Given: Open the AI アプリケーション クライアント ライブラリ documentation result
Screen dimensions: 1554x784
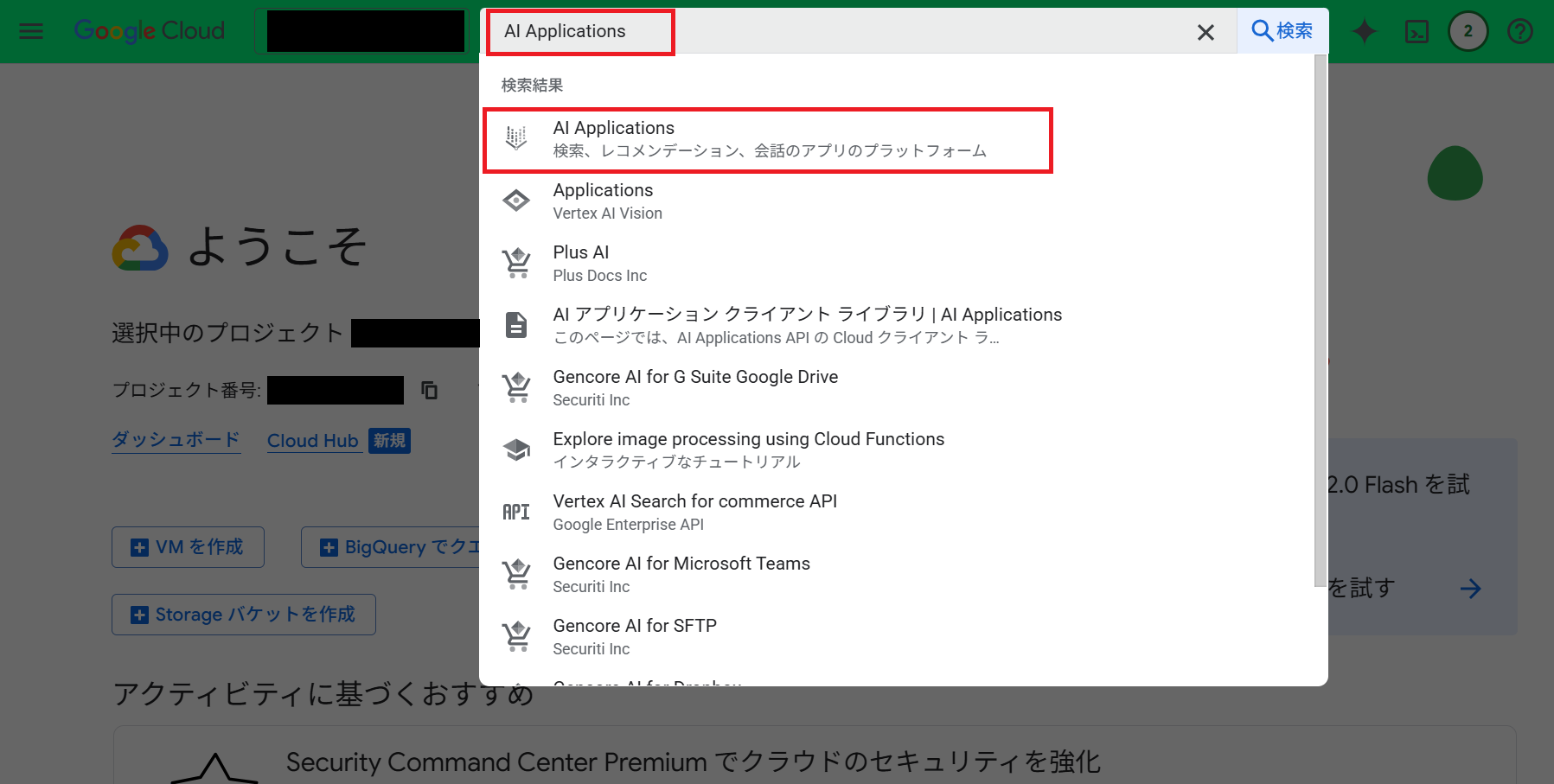Looking at the screenshot, I should point(897,326).
